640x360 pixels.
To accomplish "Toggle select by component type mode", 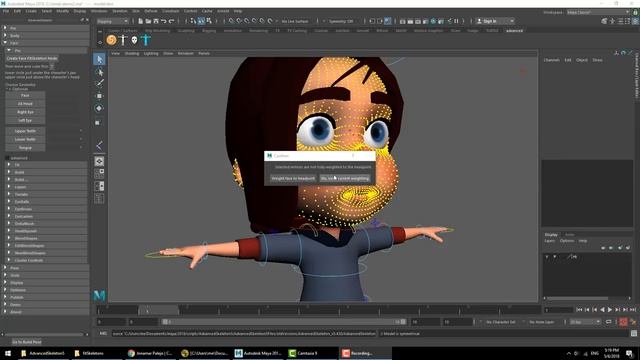I will pos(209,21).
